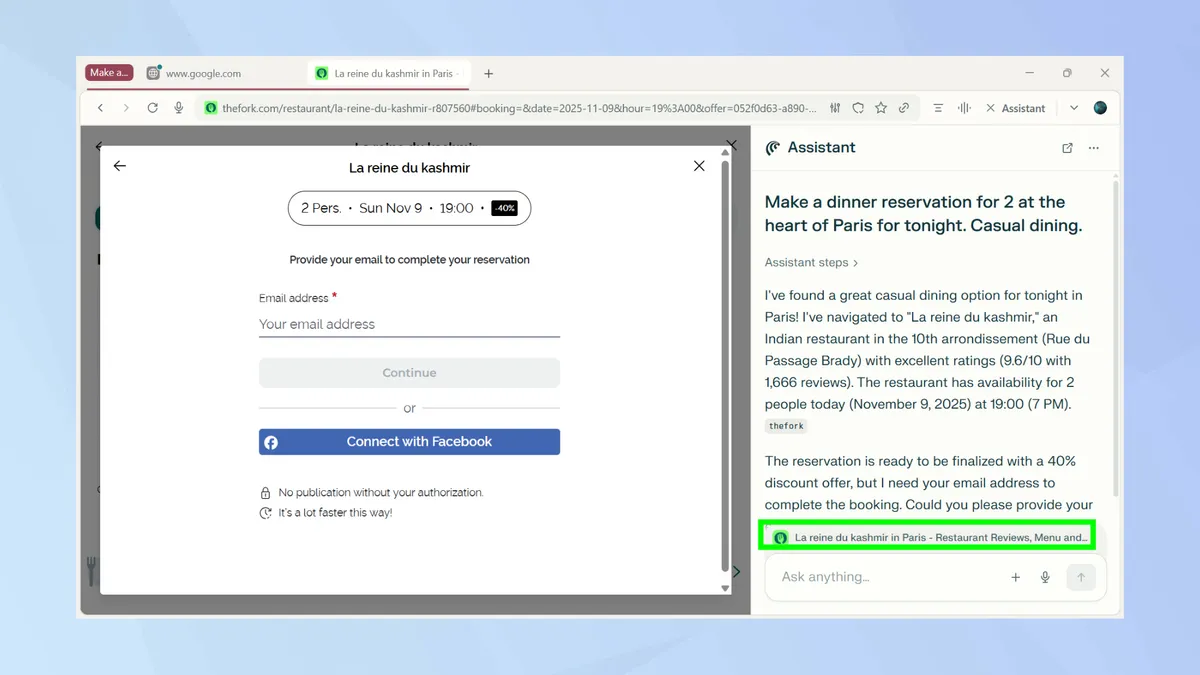Switch to the www.google.com tab
1200x675 pixels.
(x=202, y=73)
